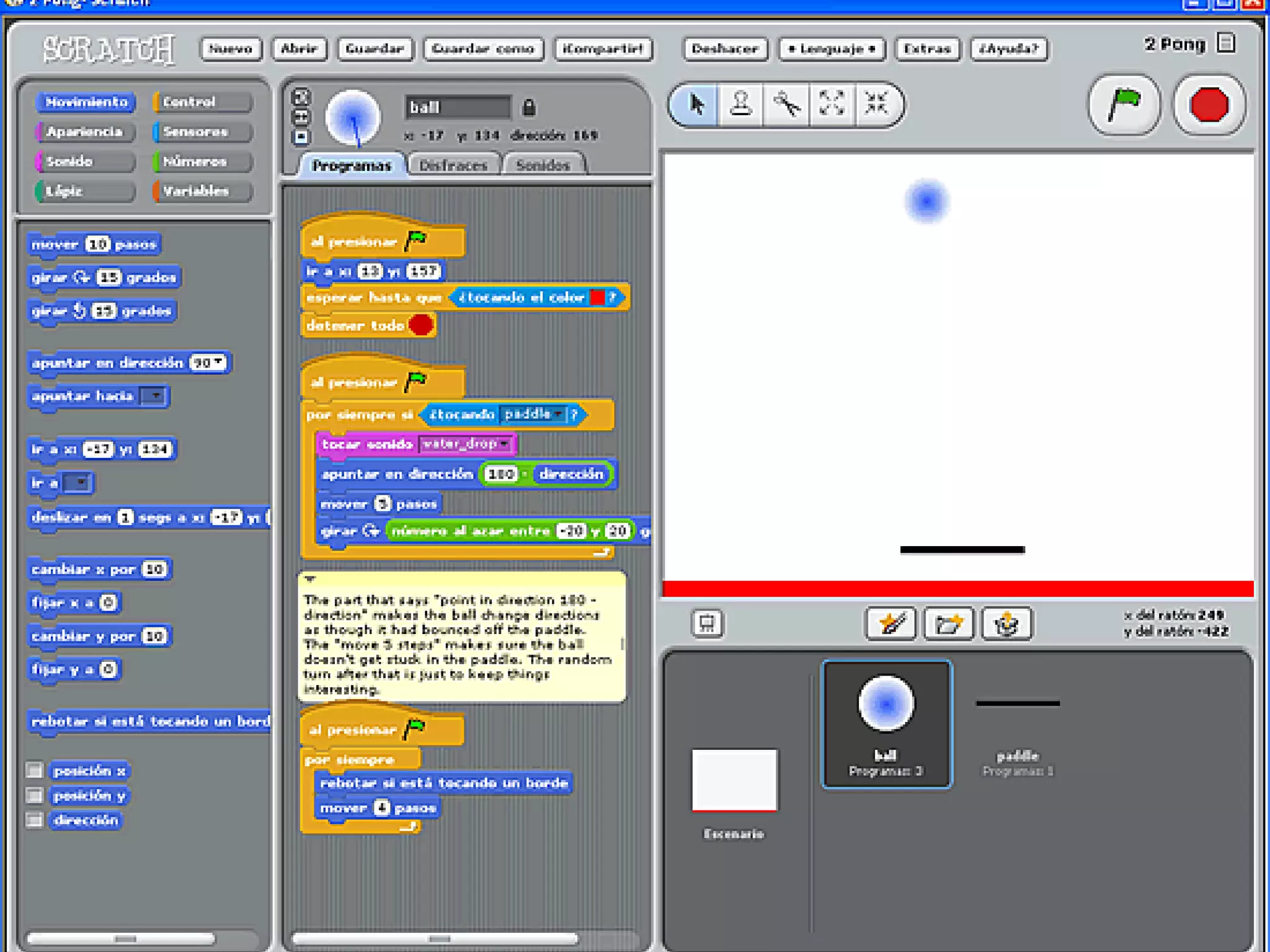This screenshot has width=1270, height=952.
Task: Choose the shrink sprite tool
Action: (876, 104)
